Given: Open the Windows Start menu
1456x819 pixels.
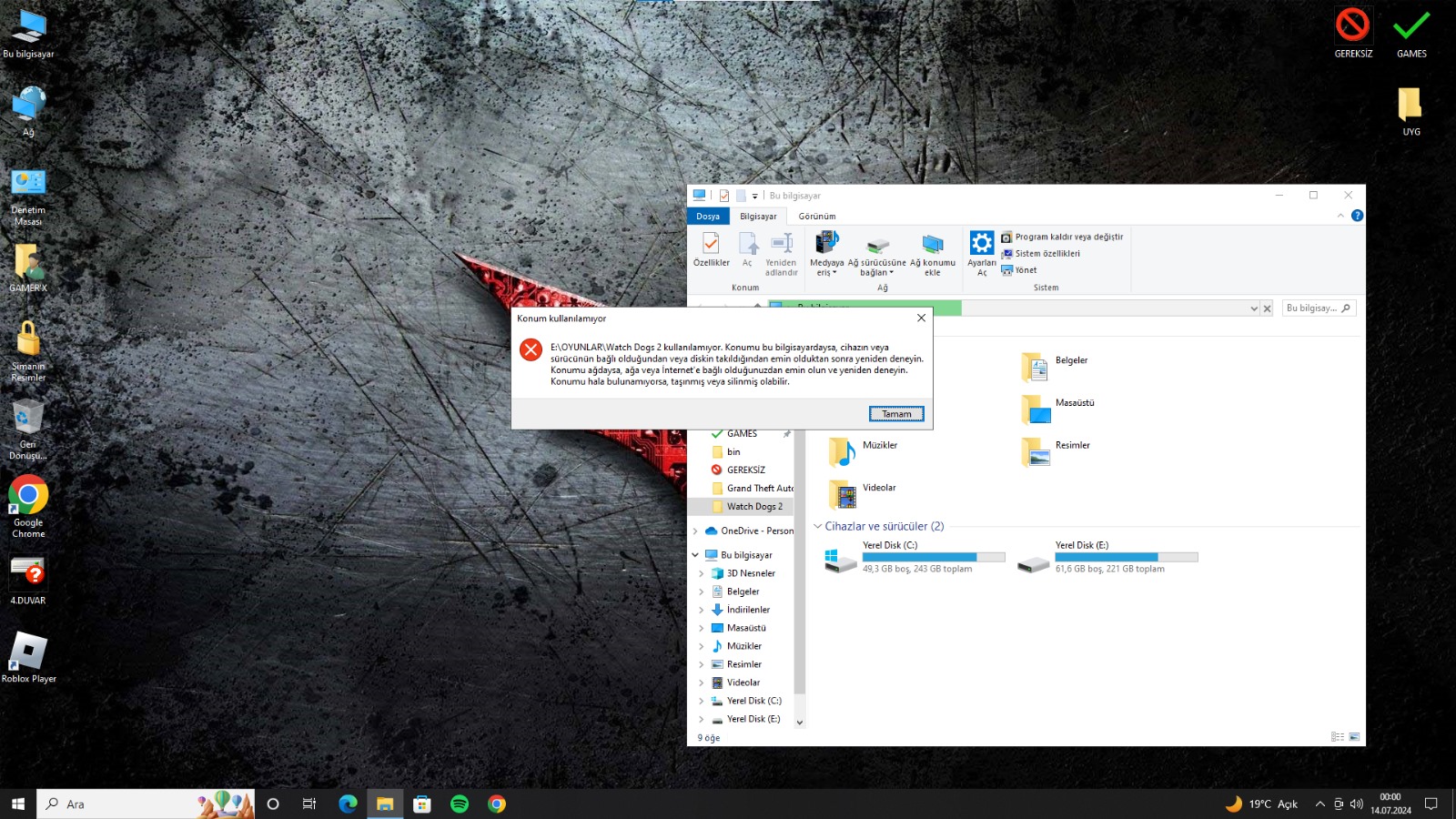Looking at the screenshot, I should tap(18, 804).
